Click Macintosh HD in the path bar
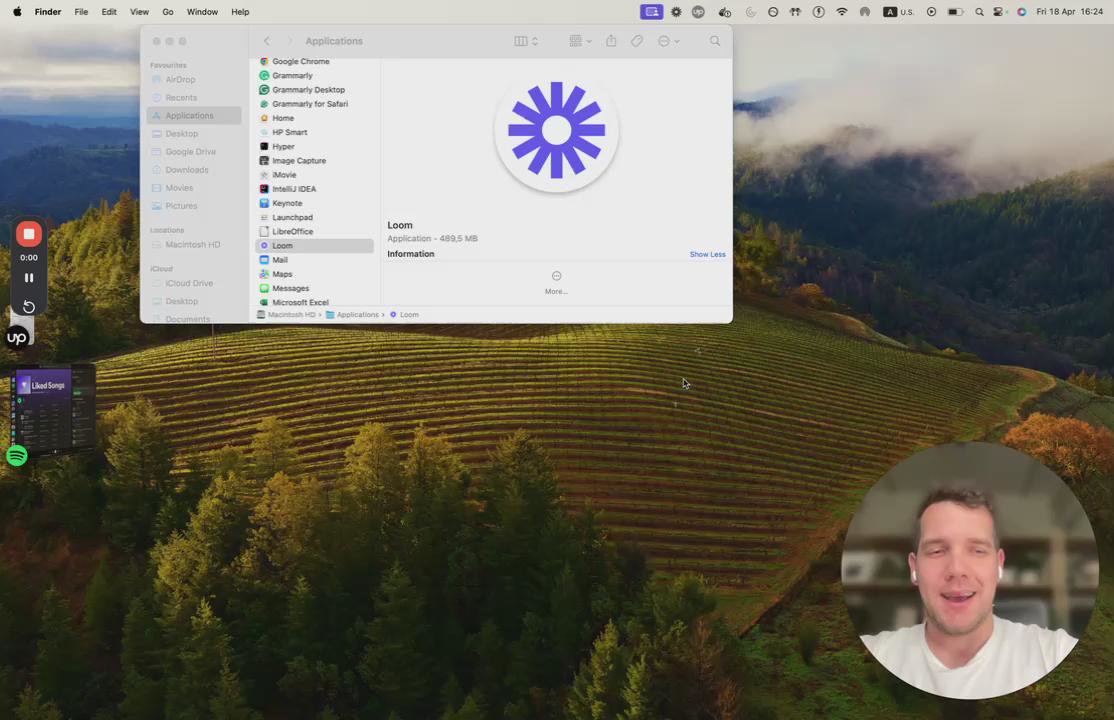Viewport: 1114px width, 720px height. click(x=286, y=315)
